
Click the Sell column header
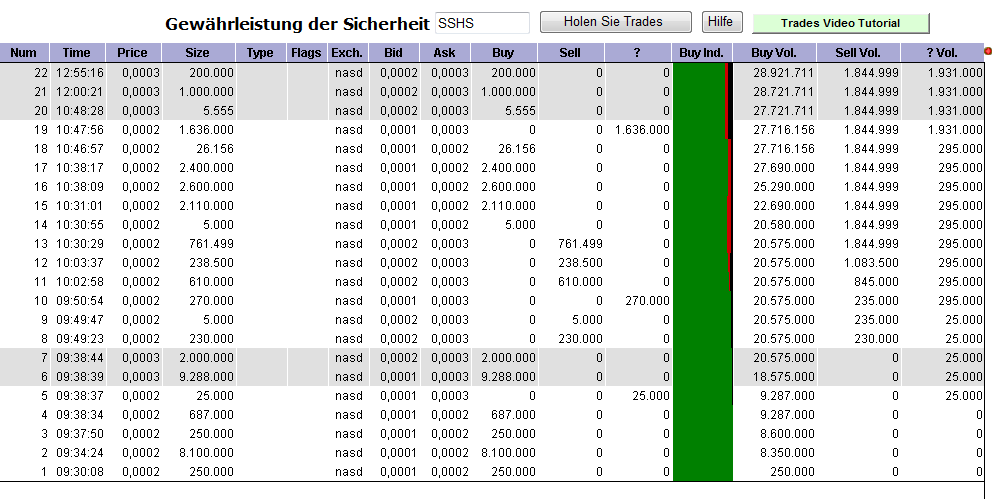[570, 53]
